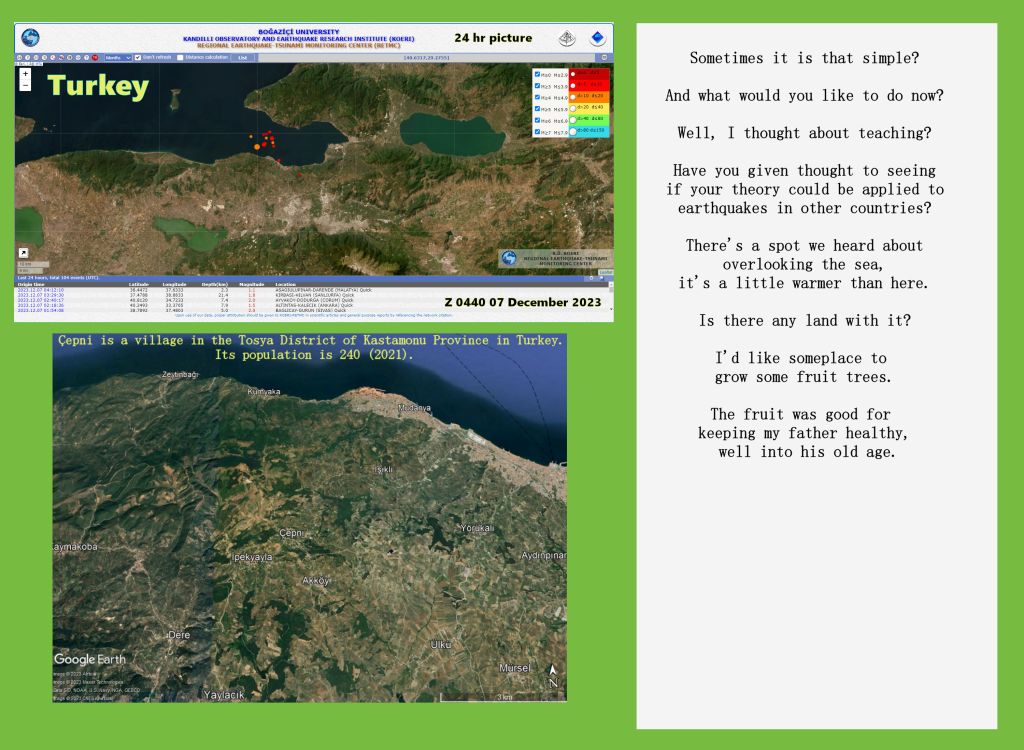The width and height of the screenshot is (1024, 750).
Task: Click the KOERE globe logo at top left
Action: (x=30, y=38)
